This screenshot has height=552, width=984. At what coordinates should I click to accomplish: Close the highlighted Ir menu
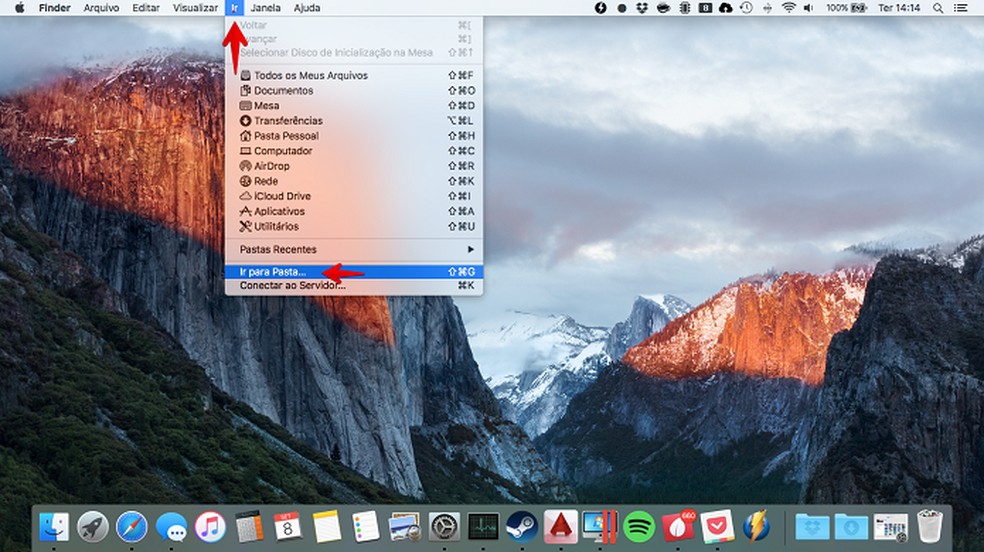234,8
